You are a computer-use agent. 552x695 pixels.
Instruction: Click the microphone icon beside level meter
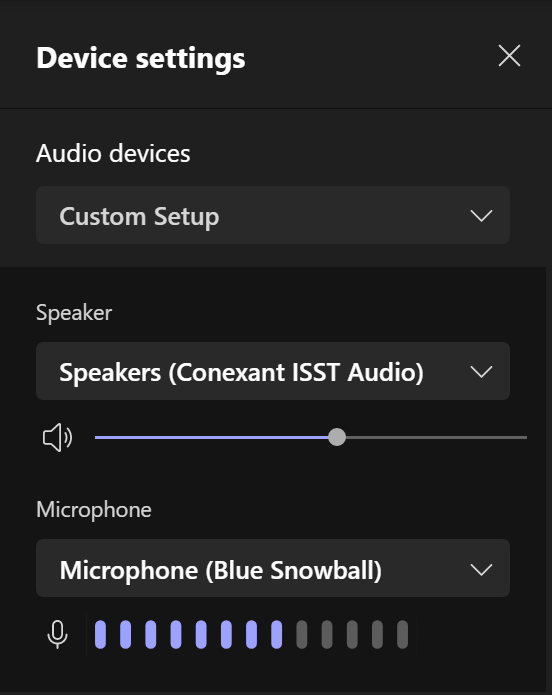[58, 635]
